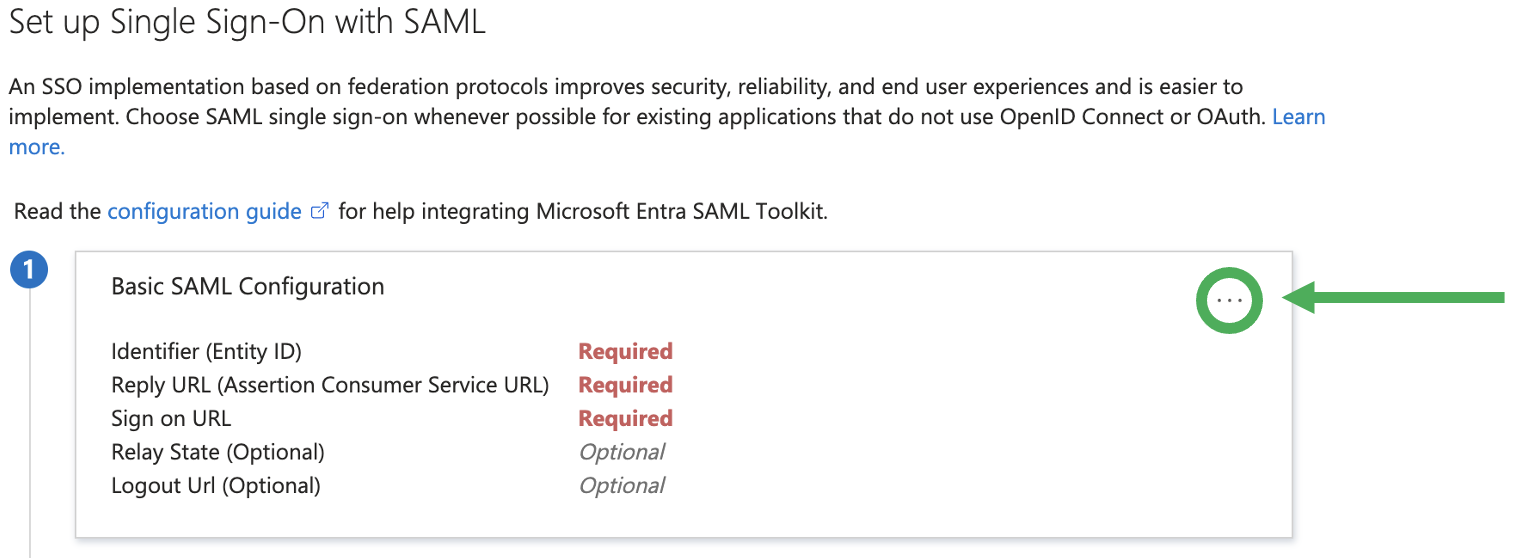Viewport: 1530px width, 558px height.
Task: Click Optional value beside Logout Url
Action: pyautogui.click(x=622, y=485)
